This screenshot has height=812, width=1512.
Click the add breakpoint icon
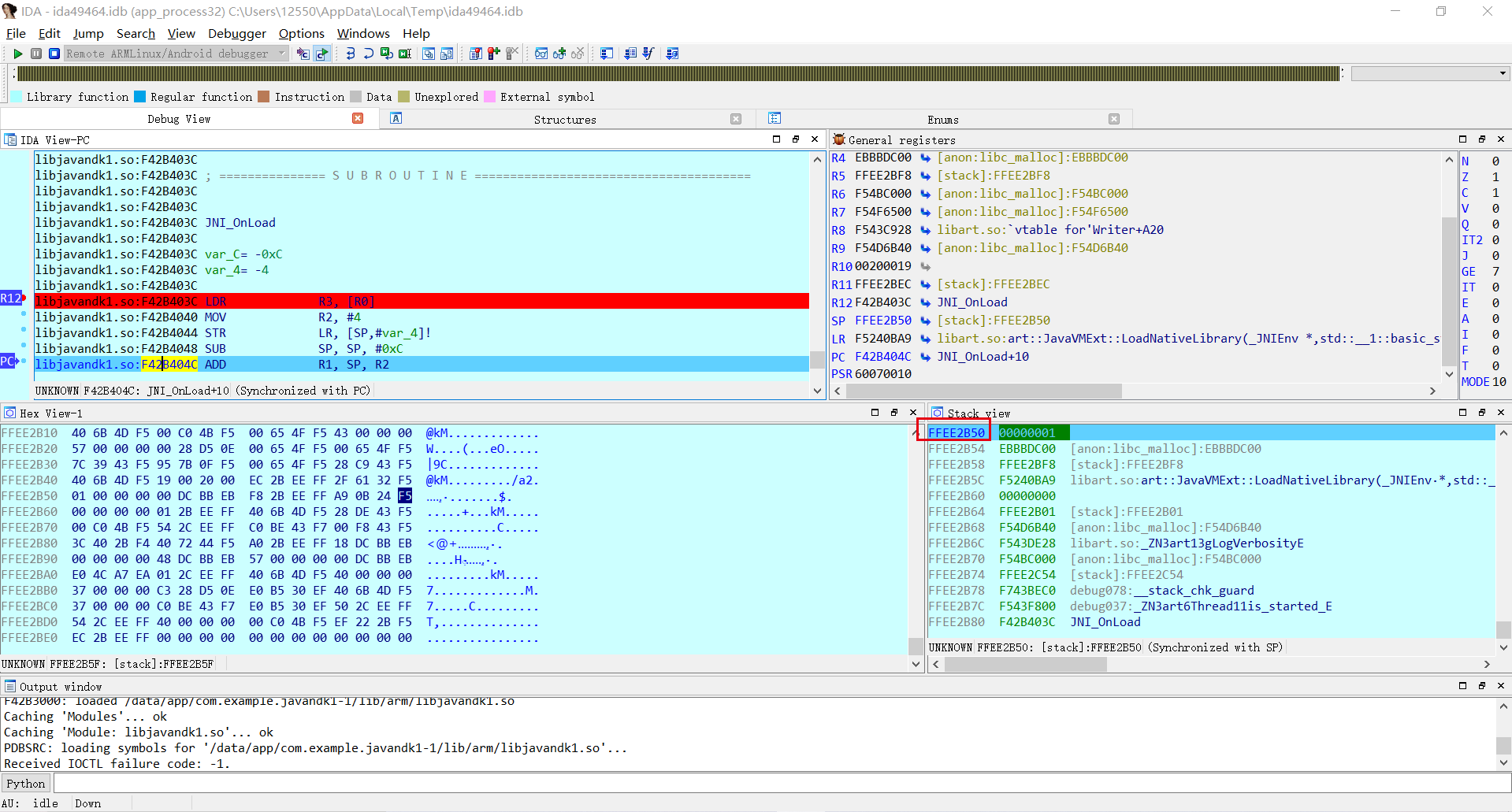point(494,54)
